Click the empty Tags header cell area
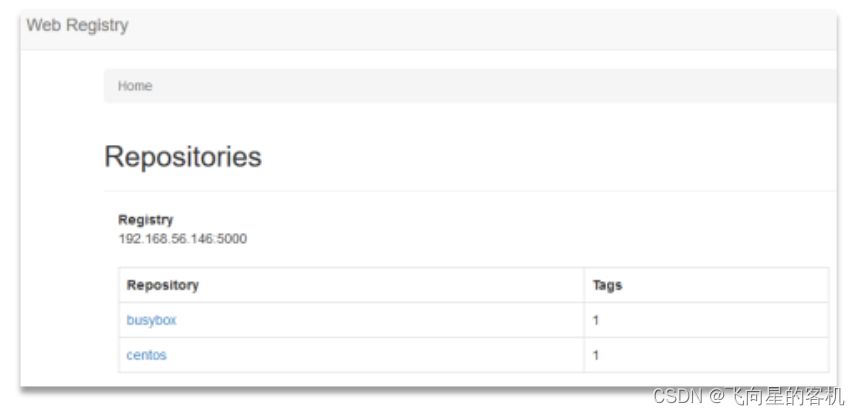The image size is (860, 415). tap(720, 285)
